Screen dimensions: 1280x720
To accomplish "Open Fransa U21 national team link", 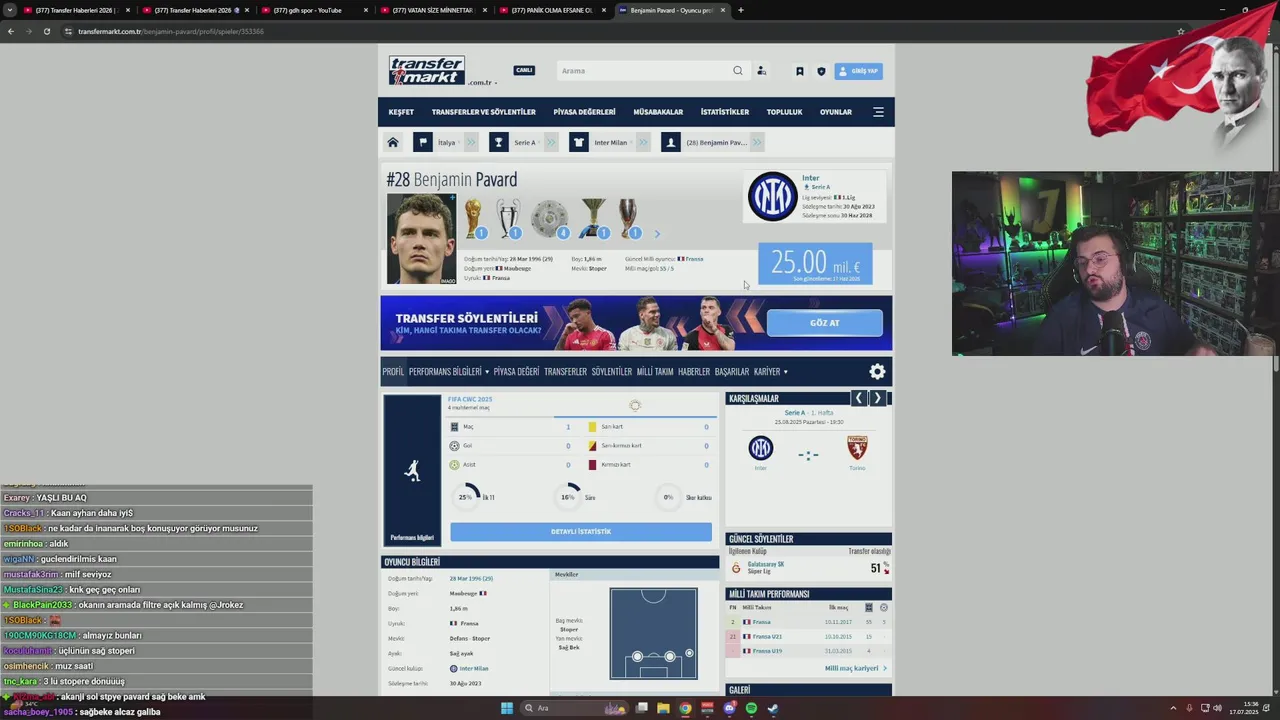I will (767, 636).
